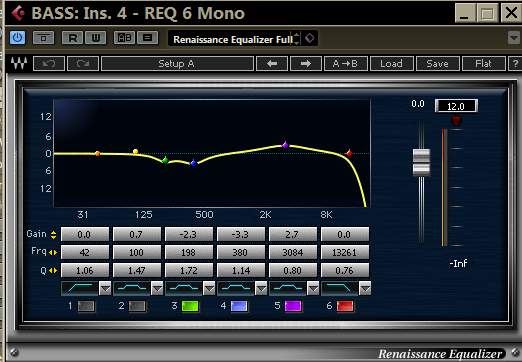Open band 5 filter type dropdown arrow
The image size is (522, 362).
tap(313, 288)
